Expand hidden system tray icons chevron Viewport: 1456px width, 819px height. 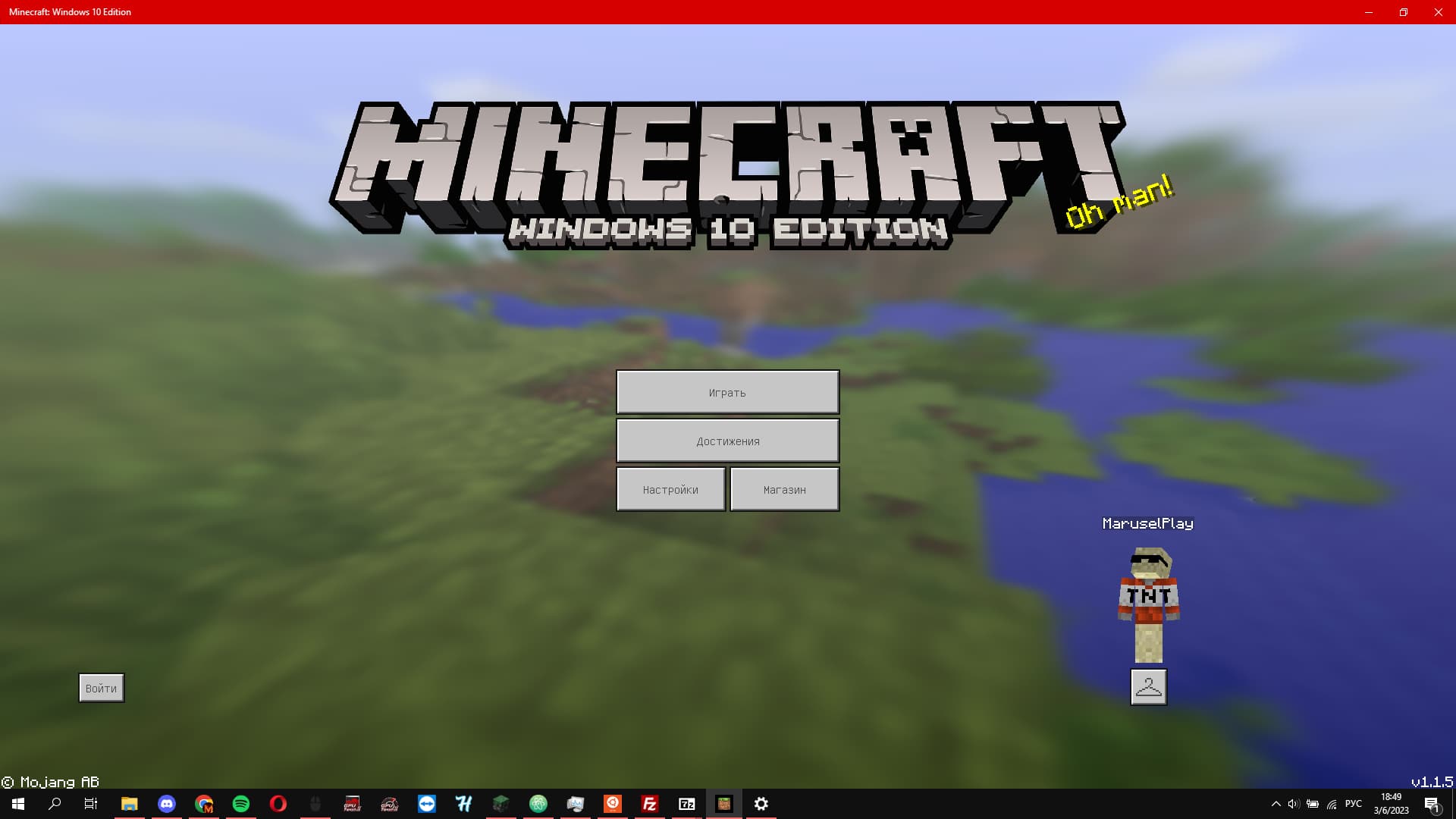click(1276, 804)
